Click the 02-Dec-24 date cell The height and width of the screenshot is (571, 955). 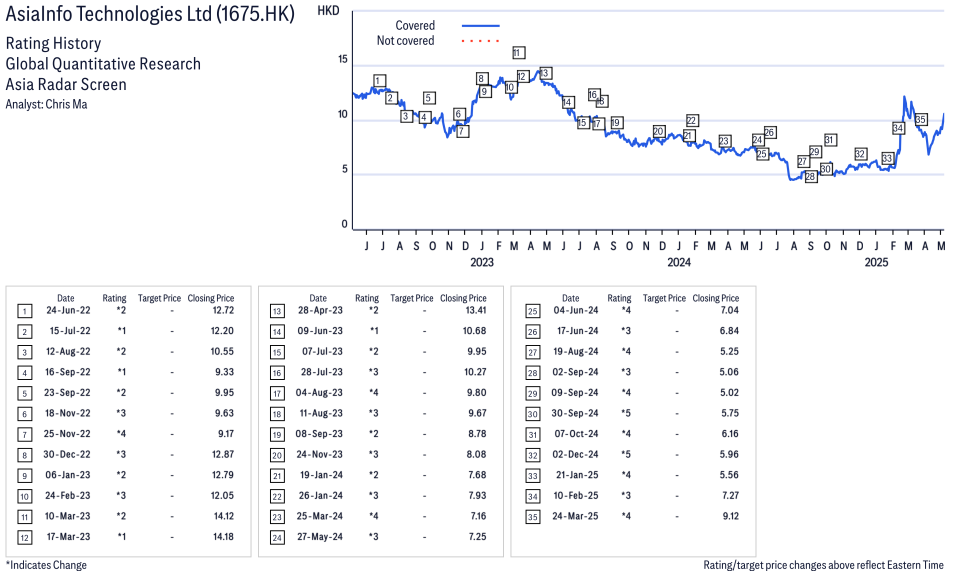coord(576,455)
